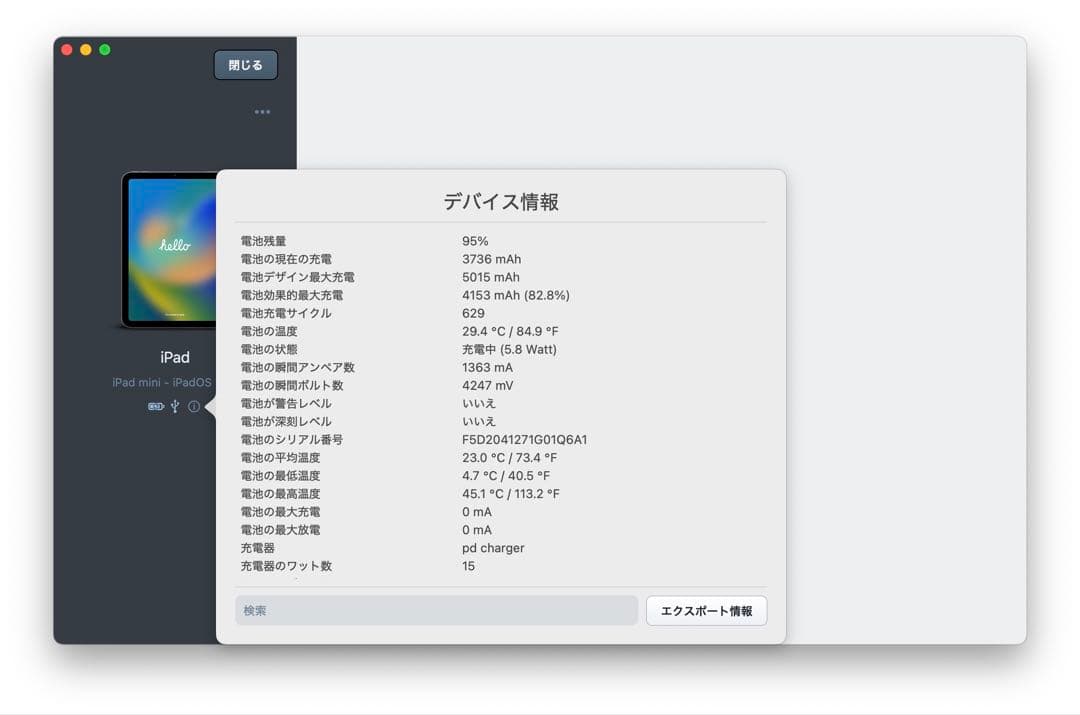Click the iPad device name text
1080x715 pixels.
coord(173,357)
